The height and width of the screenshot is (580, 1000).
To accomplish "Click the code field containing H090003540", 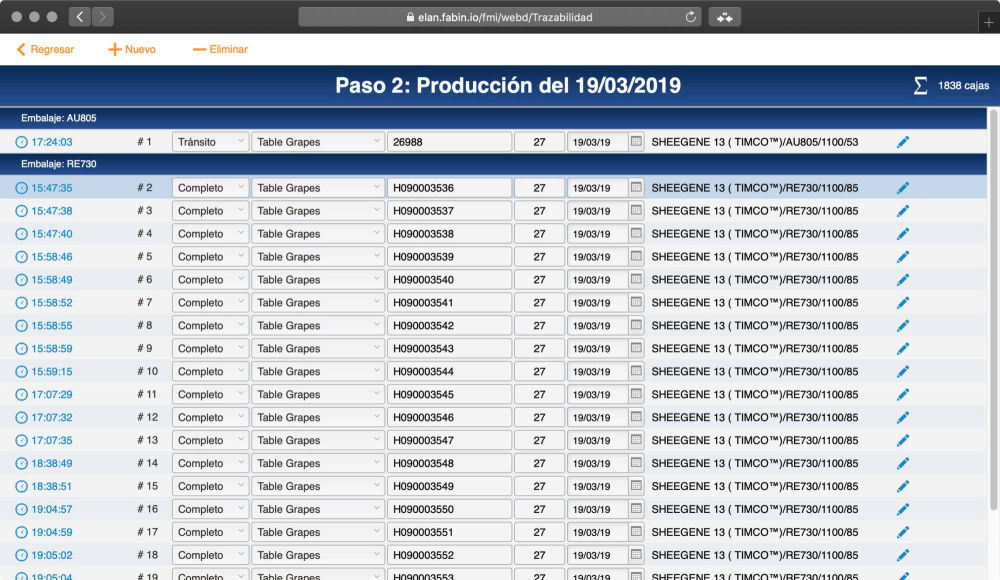I will tap(449, 280).
